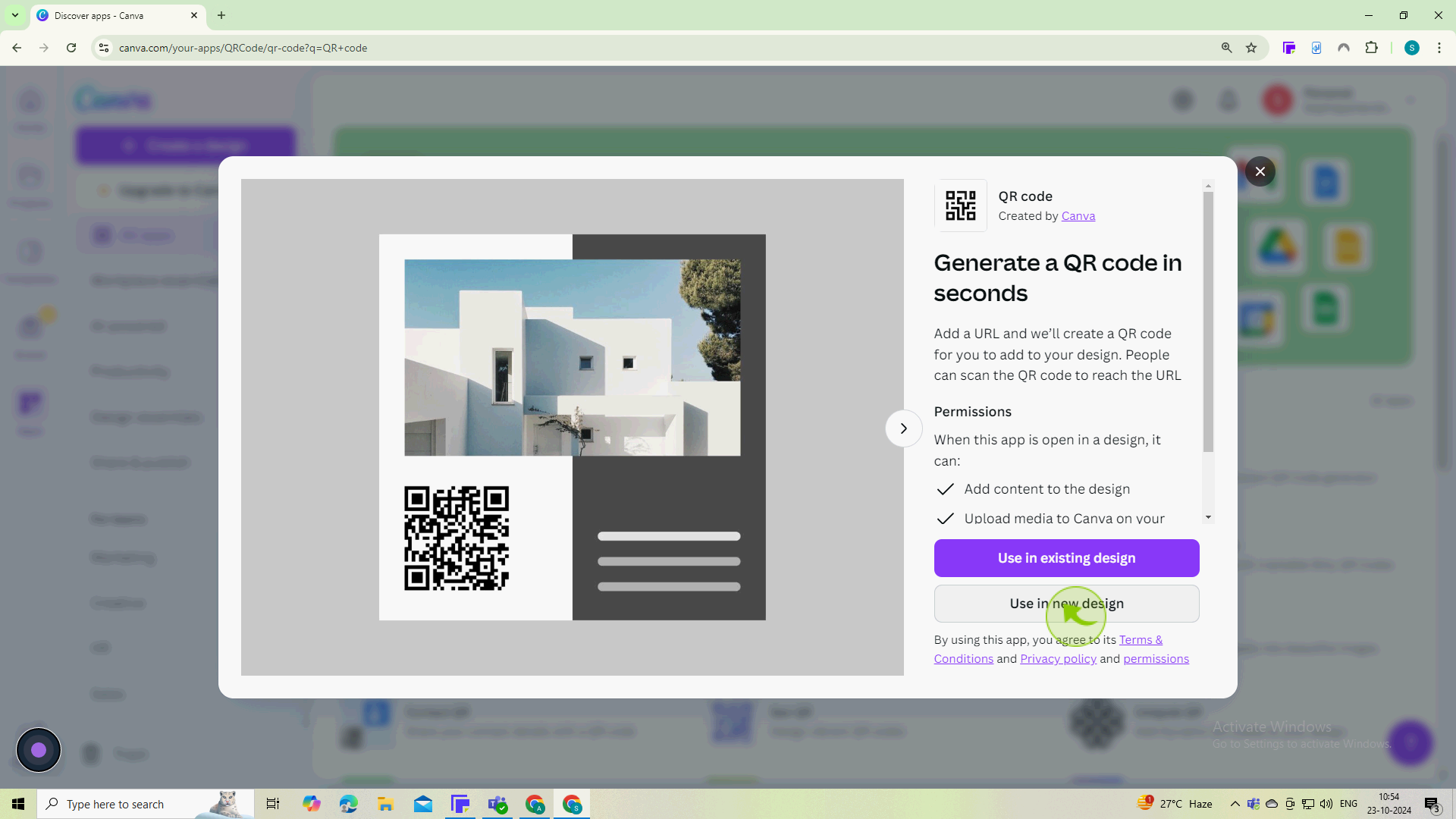This screenshot has height=819, width=1456.
Task: Open the Privacy policy link
Action: point(1058,659)
